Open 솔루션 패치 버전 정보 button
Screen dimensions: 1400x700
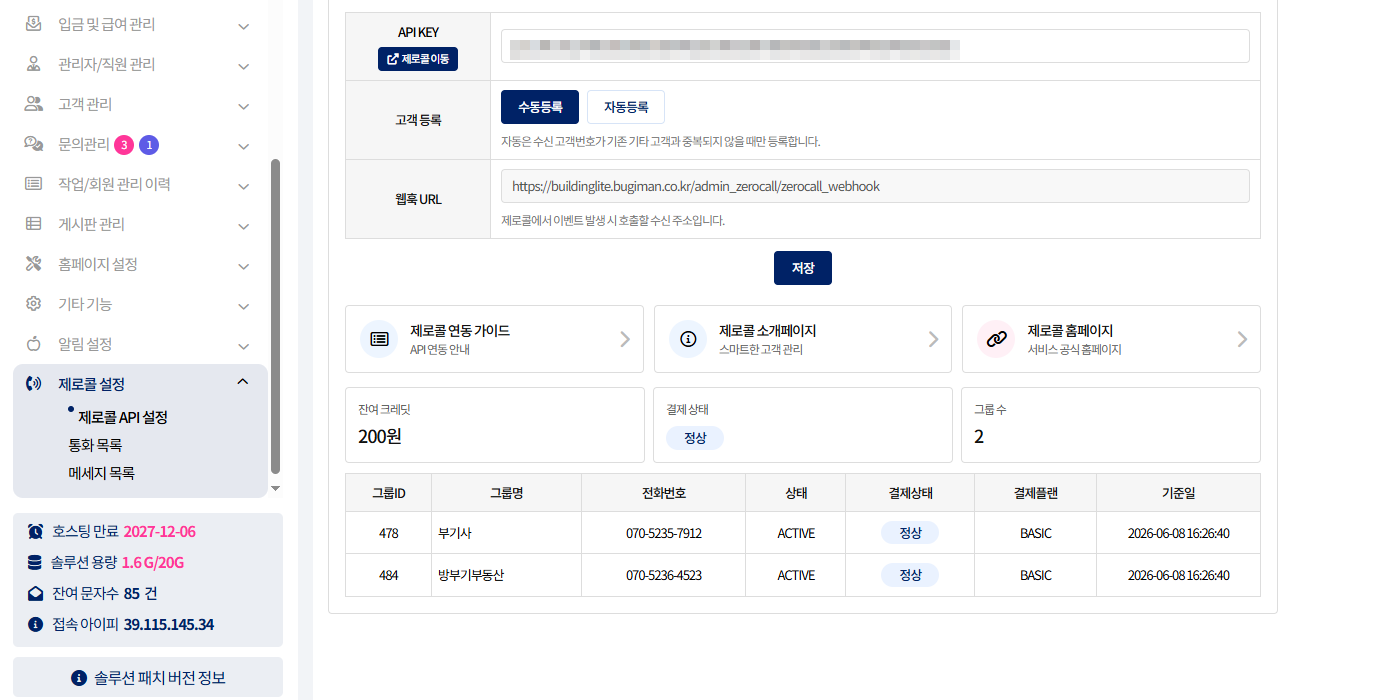tap(148, 678)
